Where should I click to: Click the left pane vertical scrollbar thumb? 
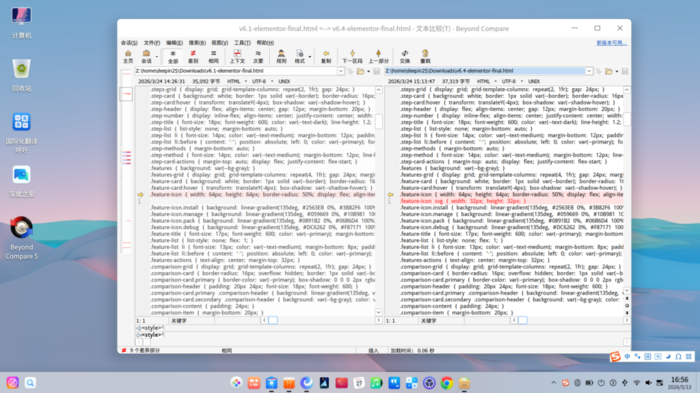click(379, 121)
